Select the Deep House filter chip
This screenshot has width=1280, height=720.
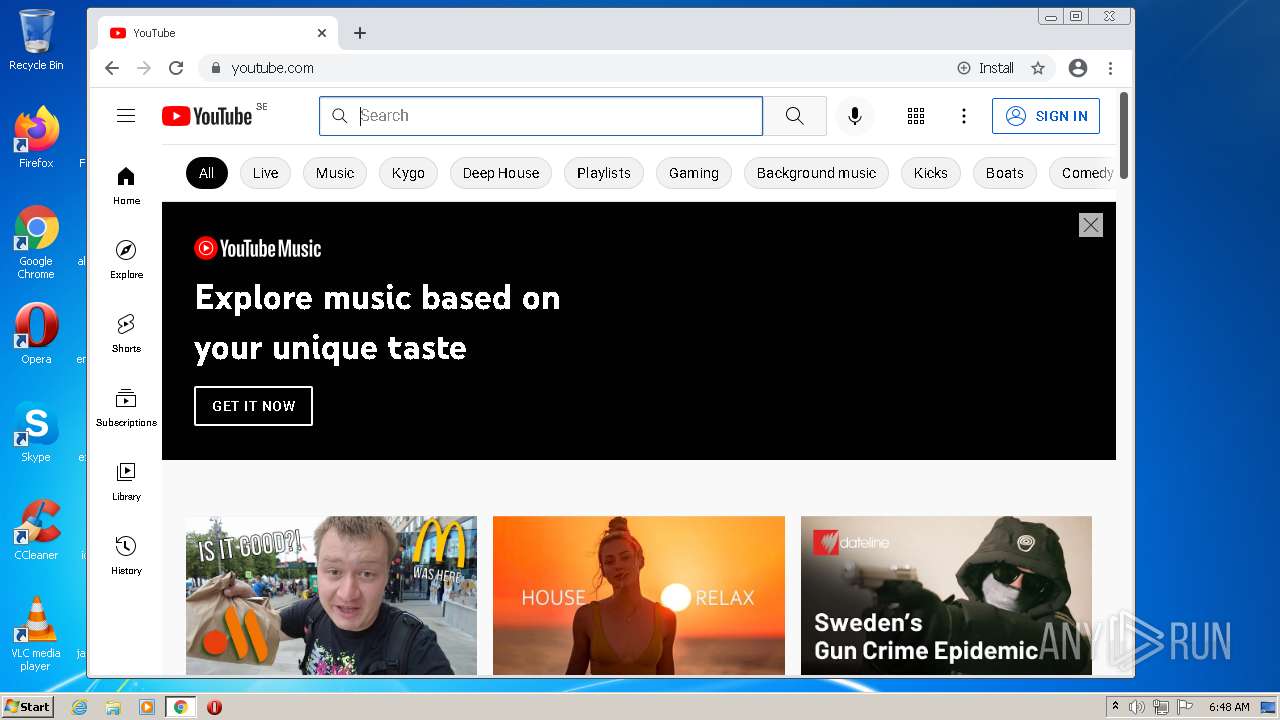click(x=501, y=173)
